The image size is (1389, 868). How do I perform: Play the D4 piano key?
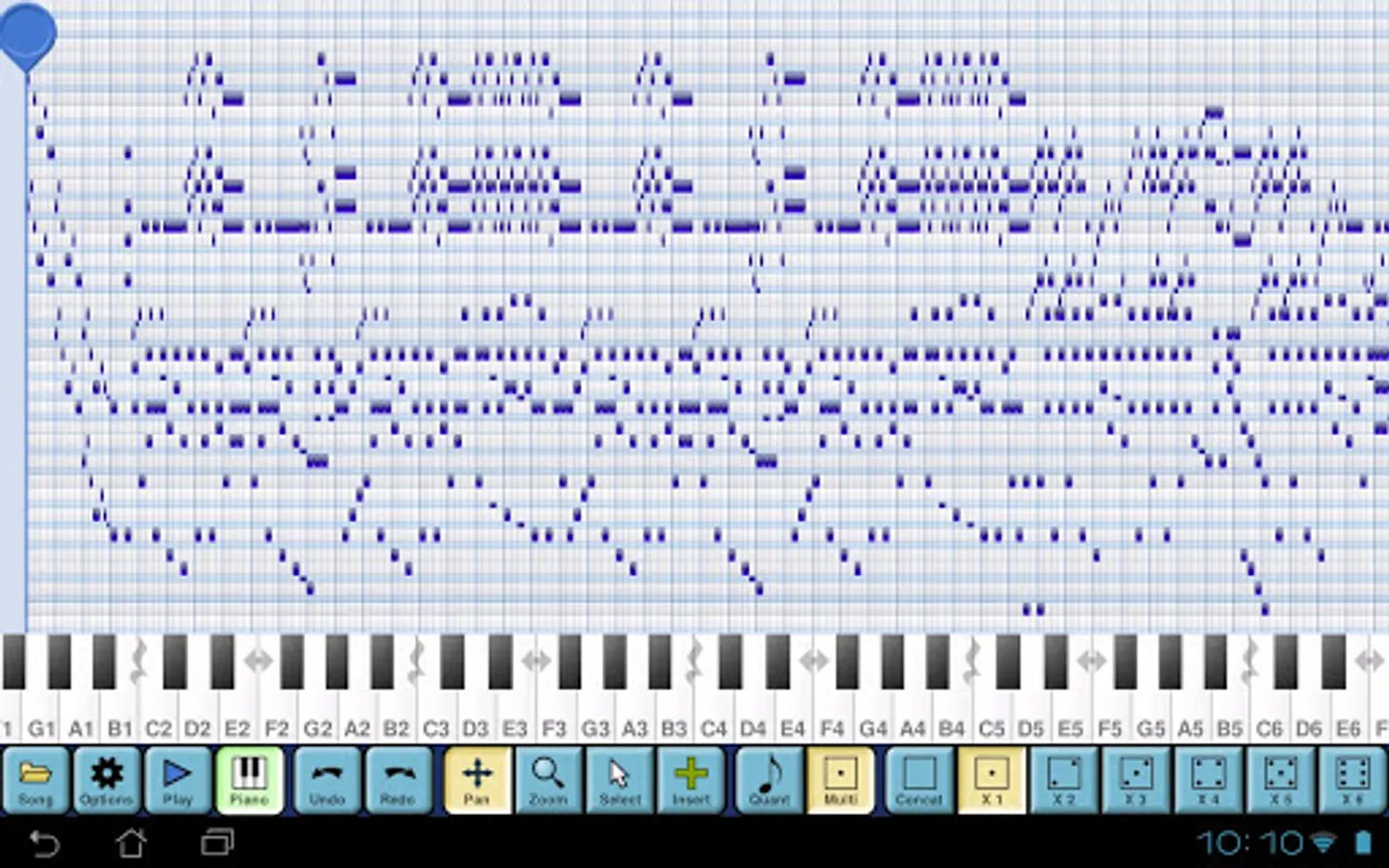(x=753, y=714)
